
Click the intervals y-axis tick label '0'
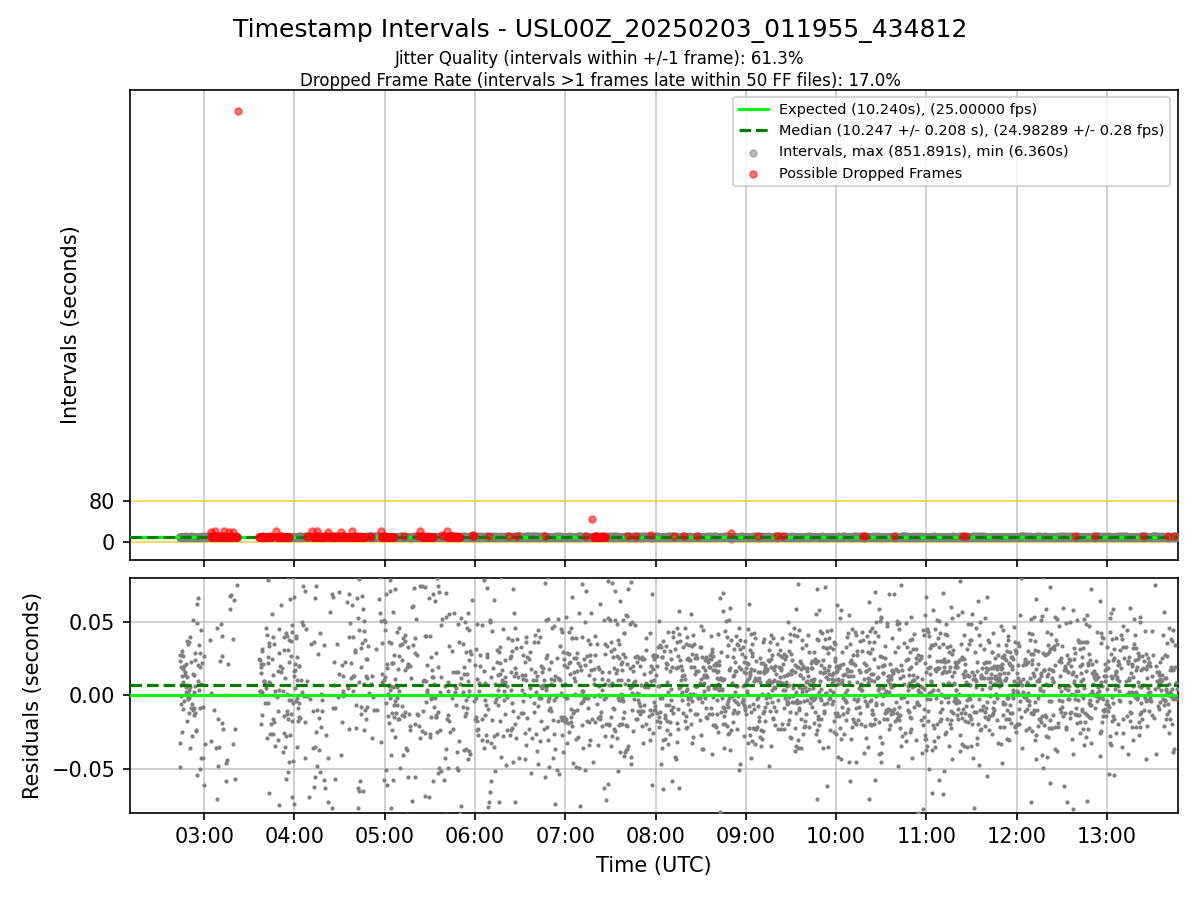109,542
